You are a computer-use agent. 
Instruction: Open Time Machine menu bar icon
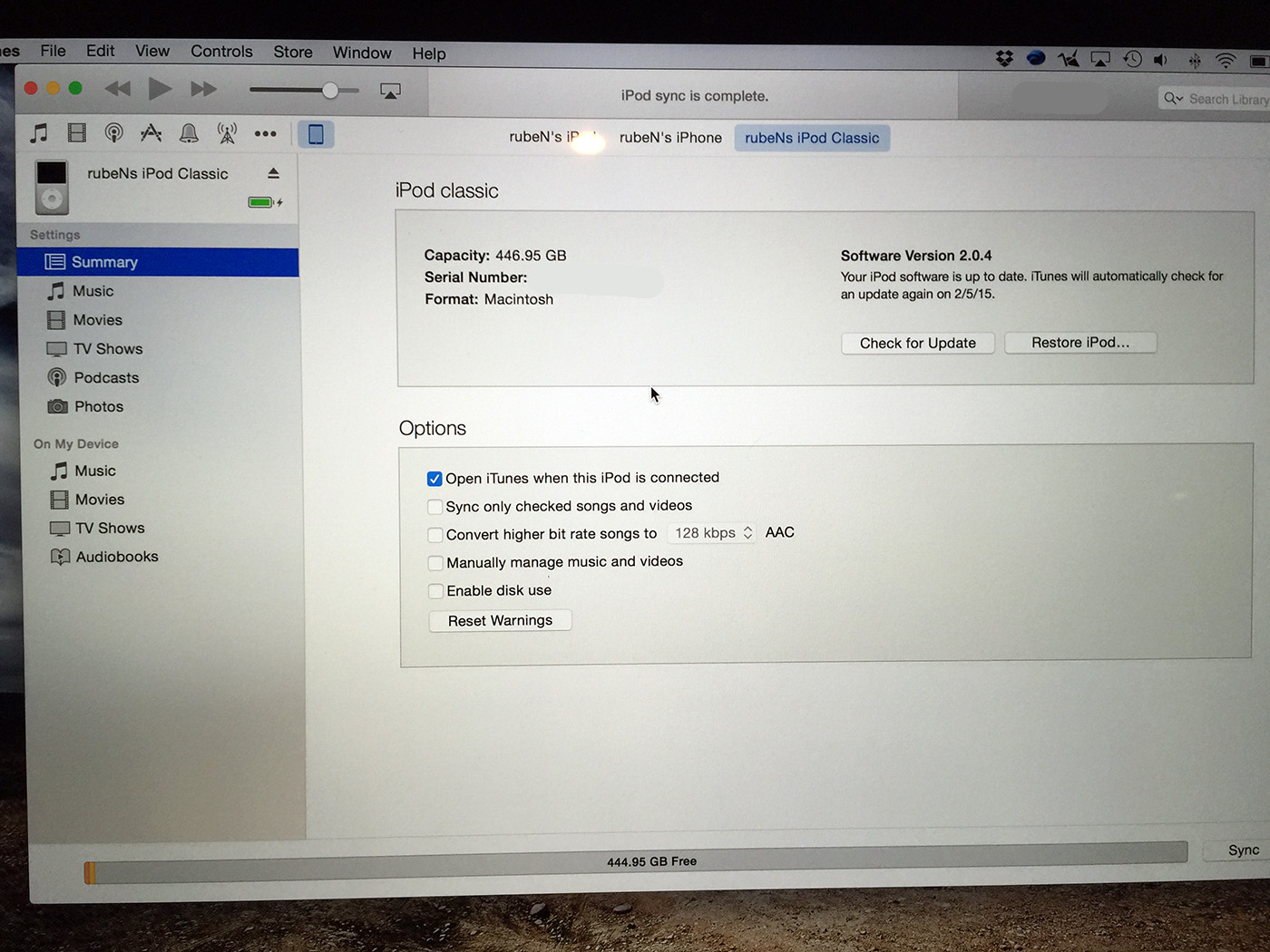click(x=1132, y=59)
